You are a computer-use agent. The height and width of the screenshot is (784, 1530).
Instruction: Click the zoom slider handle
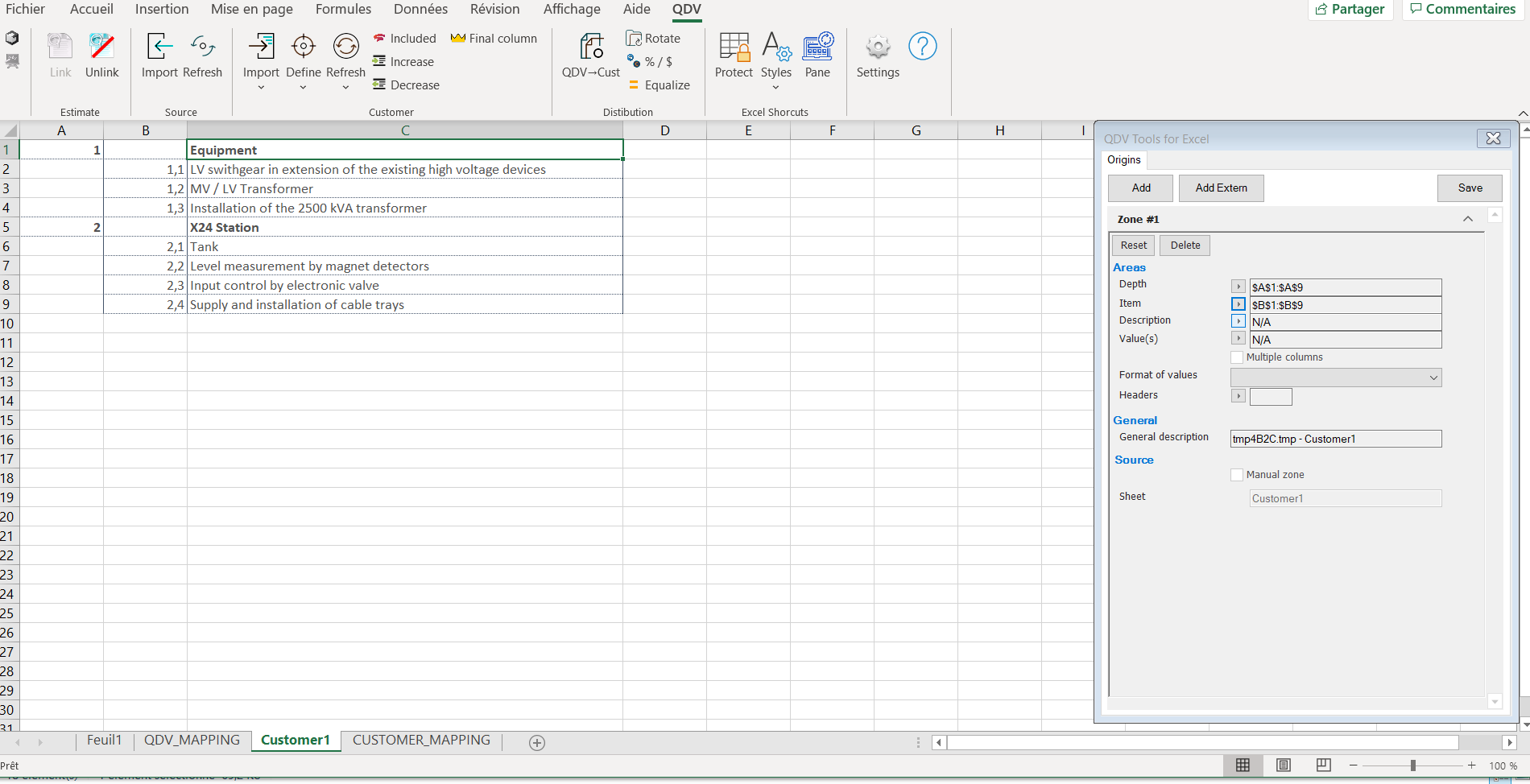pyautogui.click(x=1413, y=765)
